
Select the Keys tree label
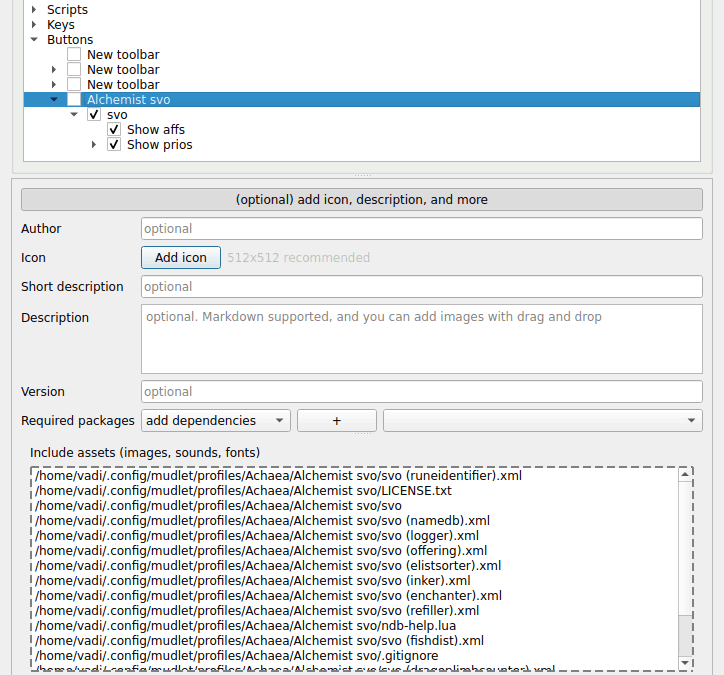60,24
